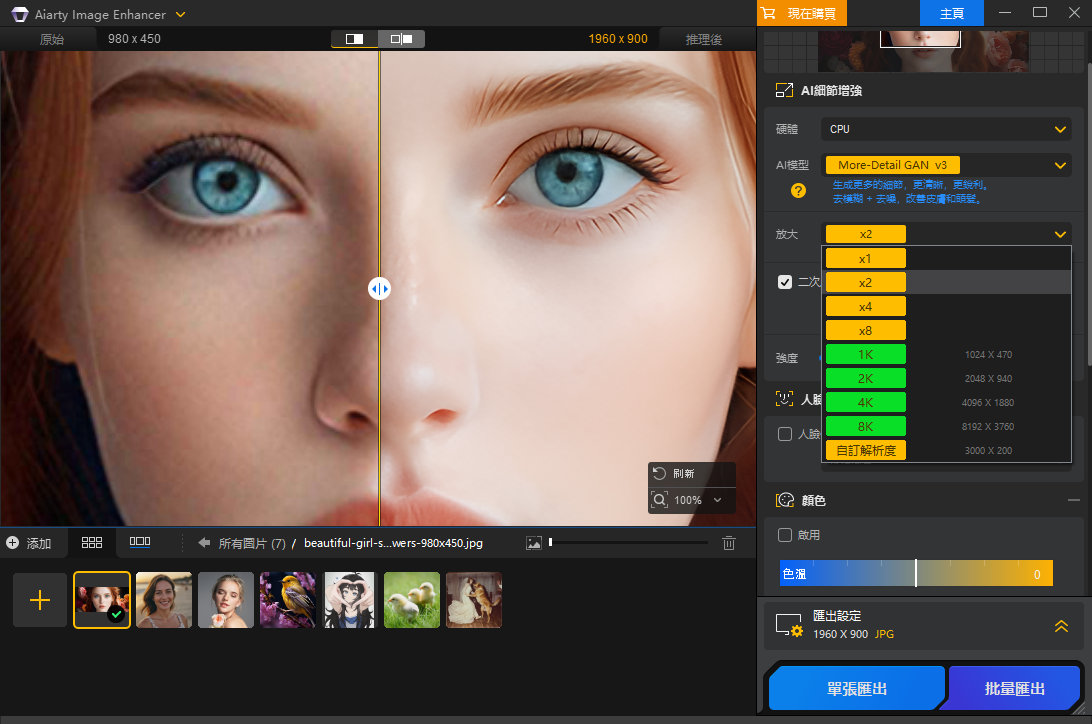Screen dimensions: 1092x724
Task: Select the yellow bird image thumbnail
Action: [x=288, y=600]
